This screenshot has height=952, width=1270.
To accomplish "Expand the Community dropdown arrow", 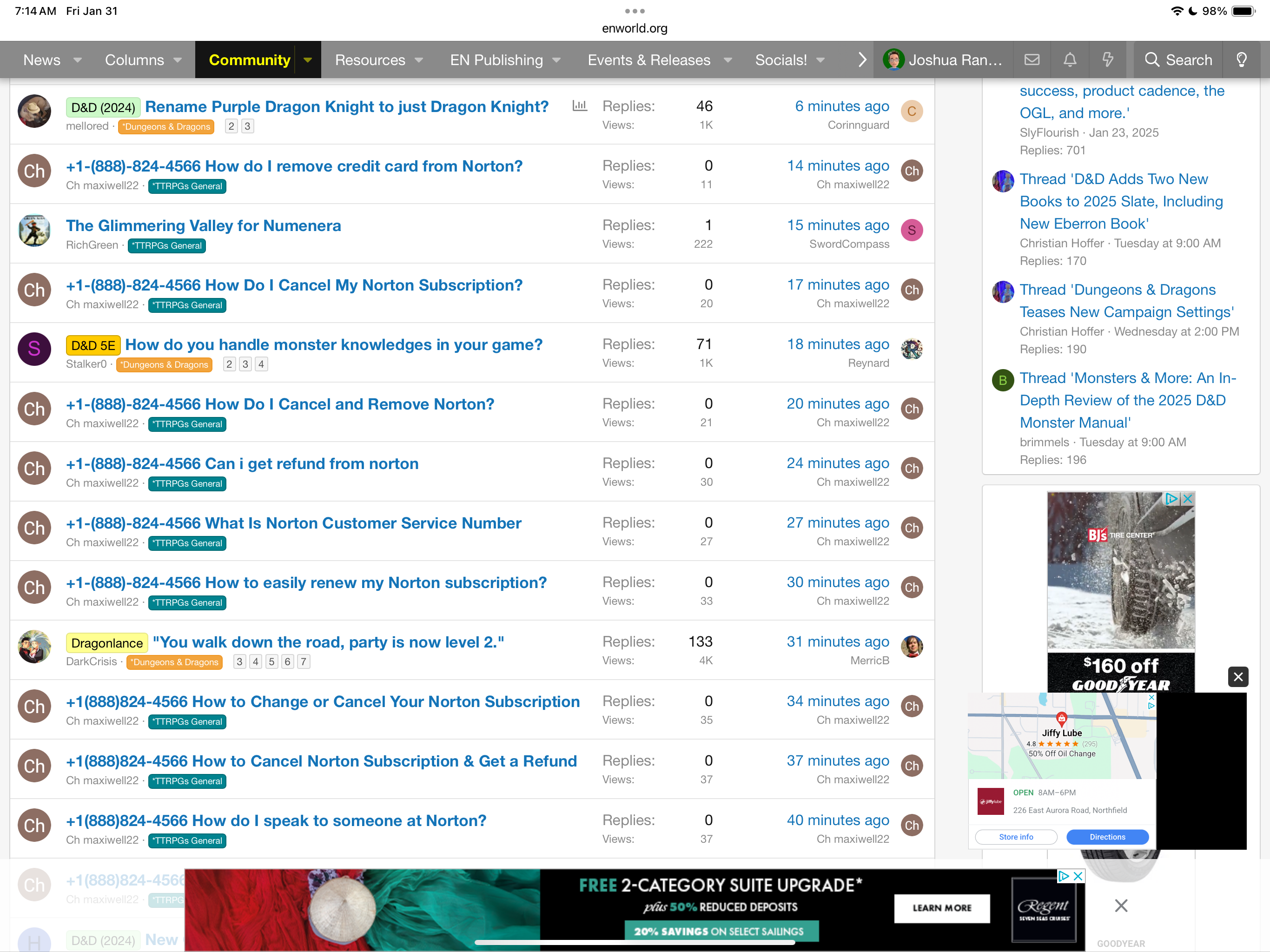I will (x=308, y=59).
